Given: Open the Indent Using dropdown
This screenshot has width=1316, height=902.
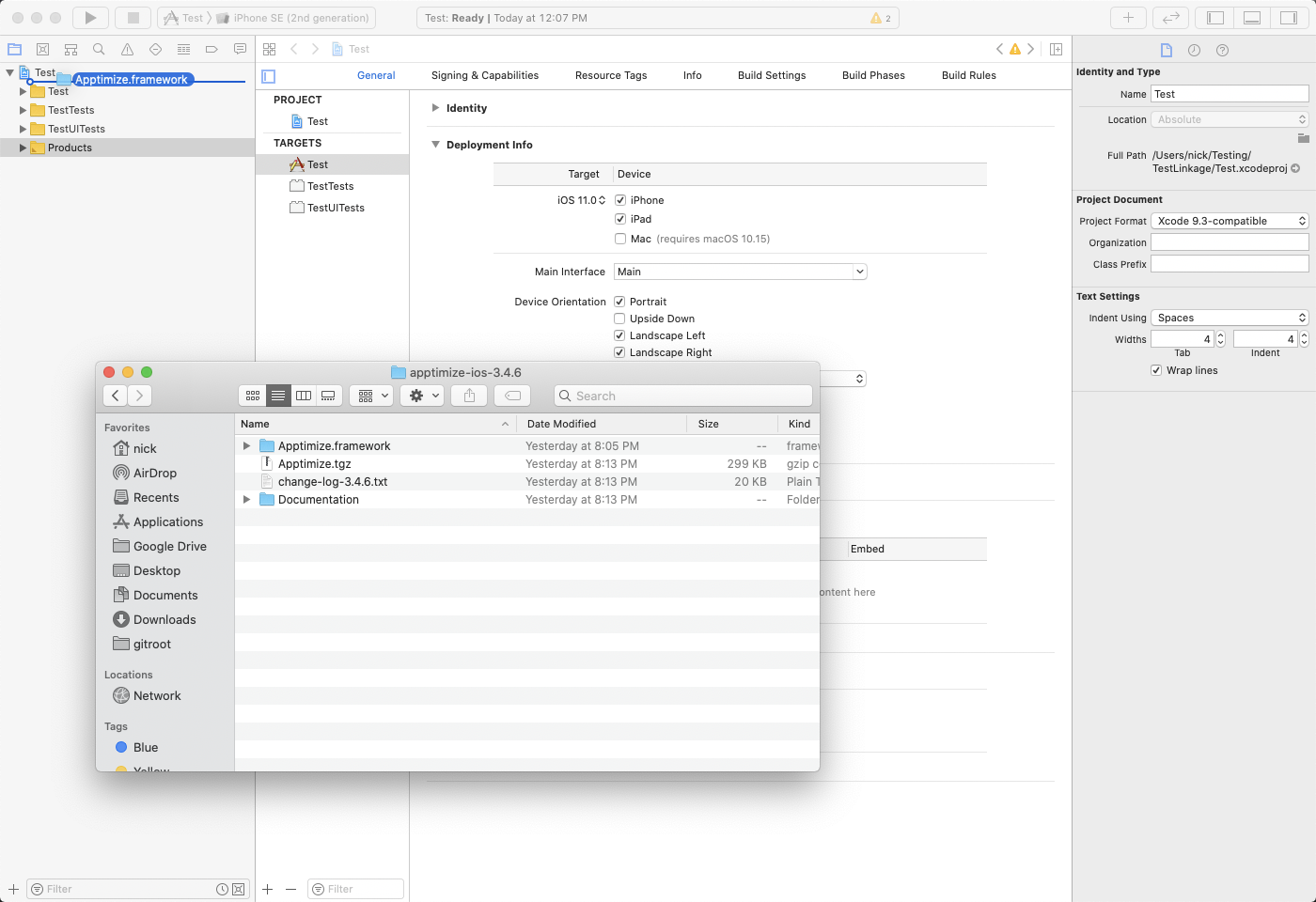Looking at the screenshot, I should tap(1230, 318).
